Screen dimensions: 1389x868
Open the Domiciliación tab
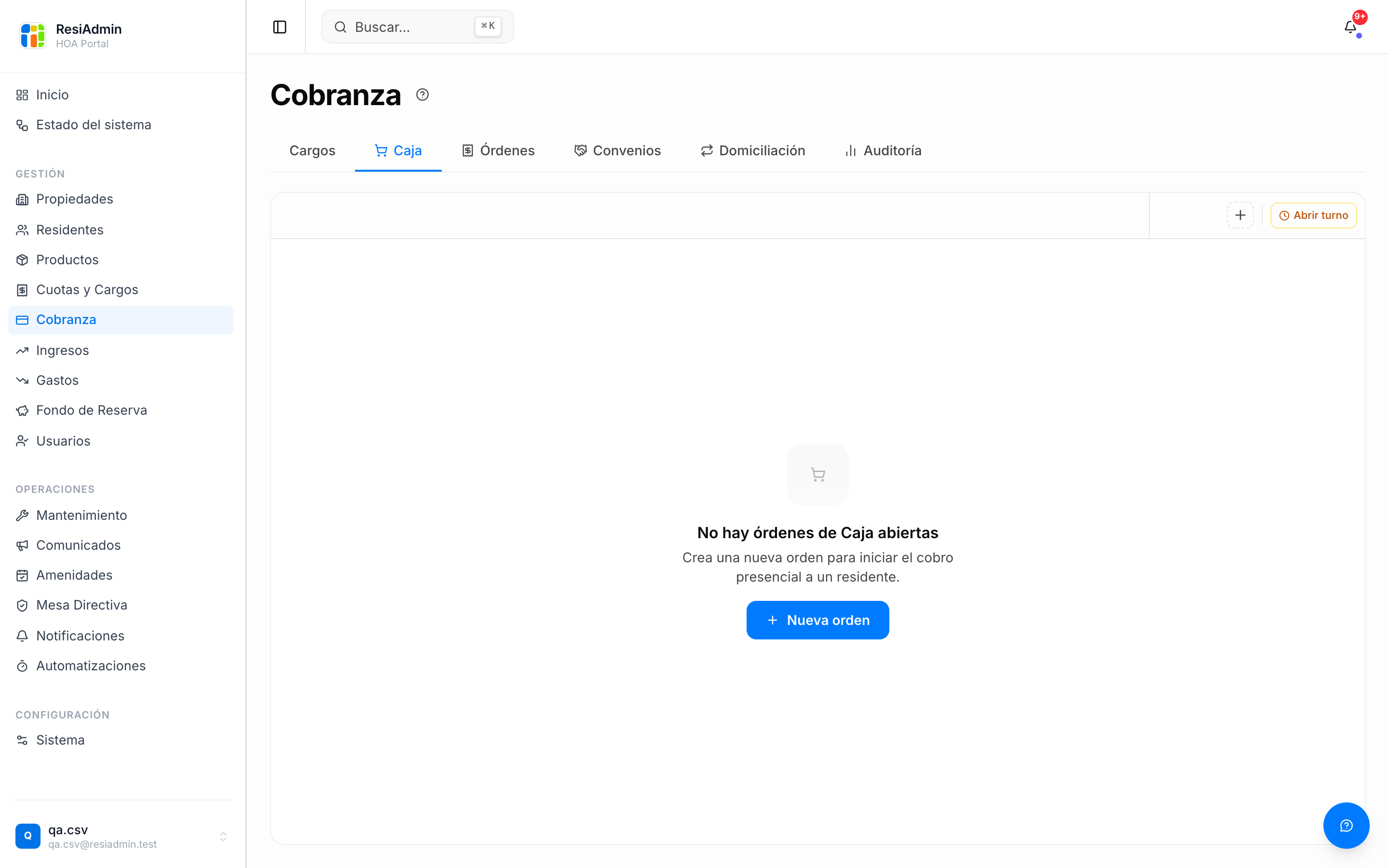click(752, 150)
